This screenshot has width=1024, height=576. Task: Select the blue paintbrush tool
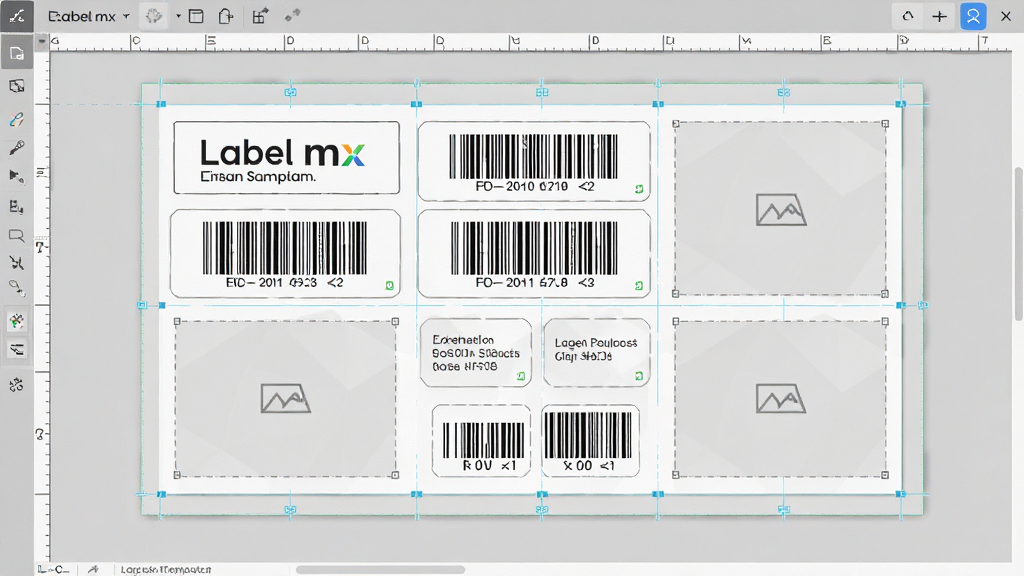17,120
